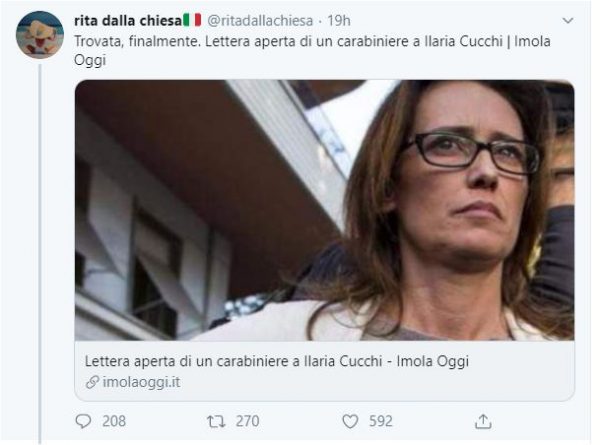Click the 592 likes count

[381, 421]
